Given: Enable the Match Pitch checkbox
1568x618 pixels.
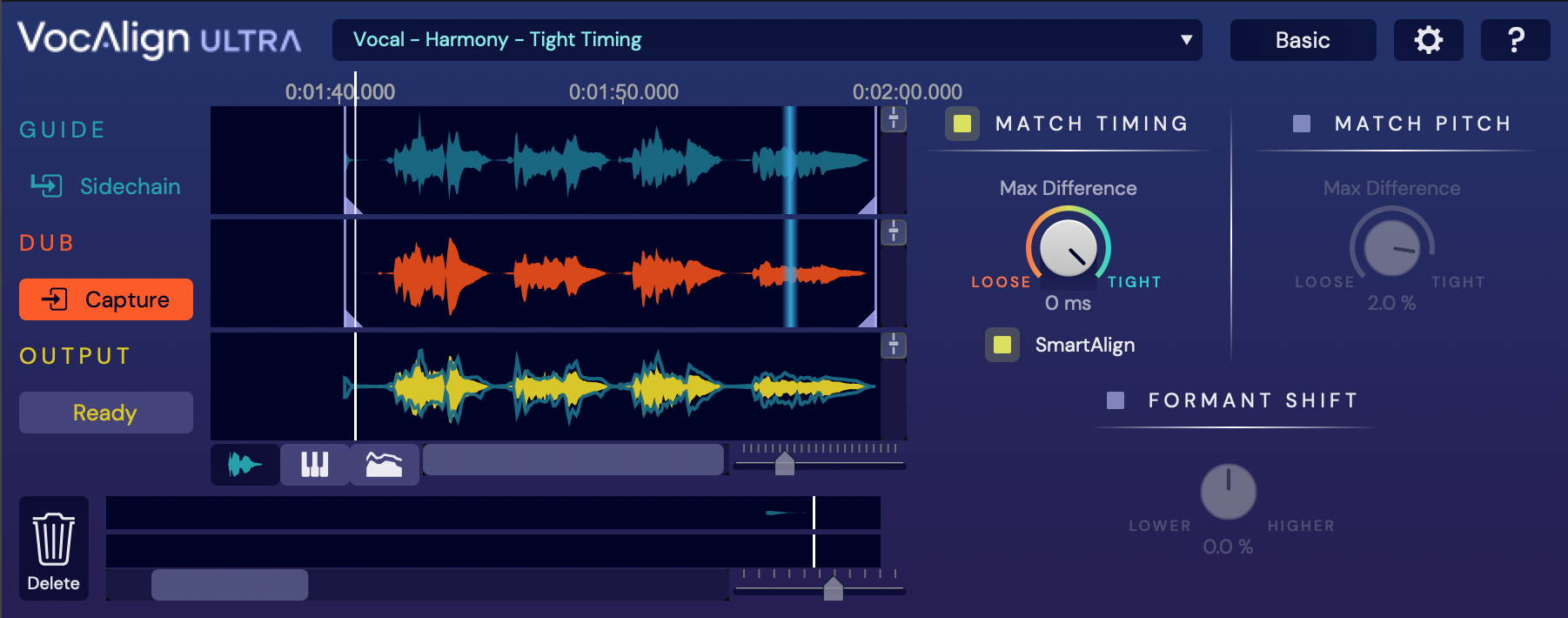Looking at the screenshot, I should pos(1302,124).
